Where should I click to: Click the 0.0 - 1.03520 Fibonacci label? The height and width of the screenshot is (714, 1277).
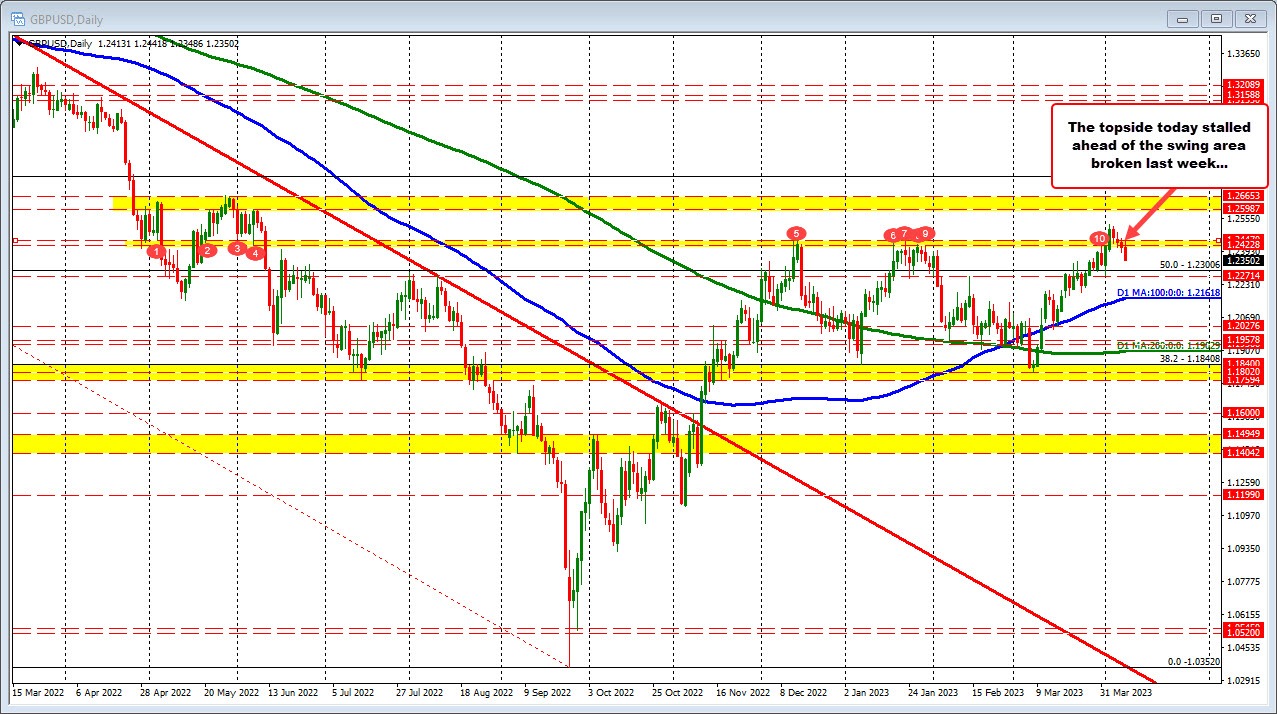pyautogui.click(x=1194, y=662)
